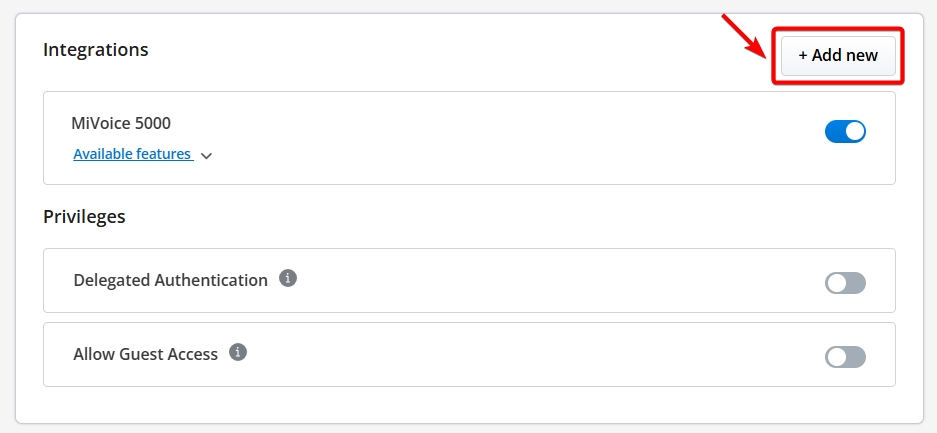Viewport: 937px width, 433px height.
Task: Click the white knob of MiVoice toggle
Action: point(855,131)
